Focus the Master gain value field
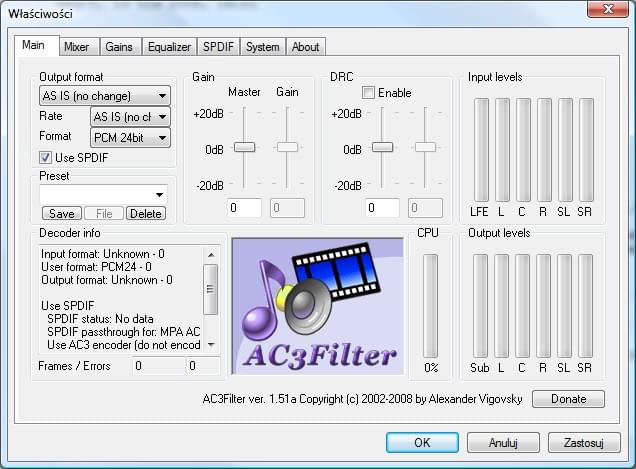The width and height of the screenshot is (636, 469). point(244,208)
